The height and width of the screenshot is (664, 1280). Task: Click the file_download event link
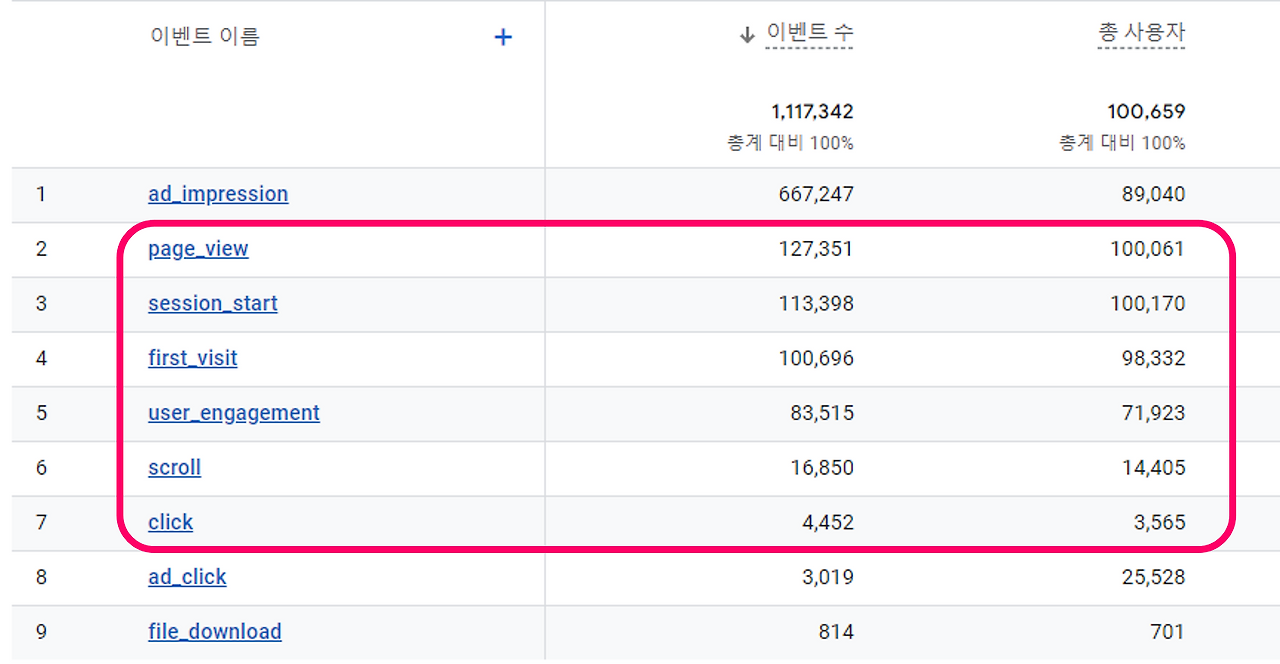pos(214,631)
